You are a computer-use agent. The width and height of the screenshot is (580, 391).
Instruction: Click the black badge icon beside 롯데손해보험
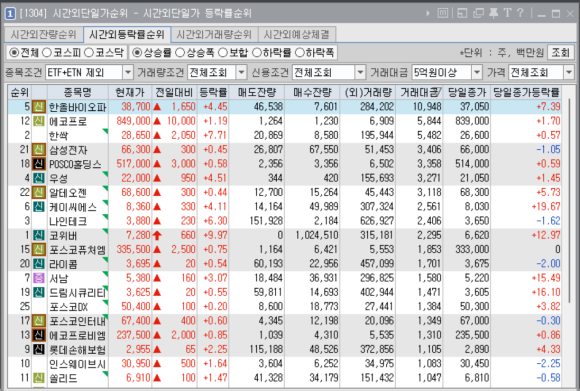tap(39, 349)
